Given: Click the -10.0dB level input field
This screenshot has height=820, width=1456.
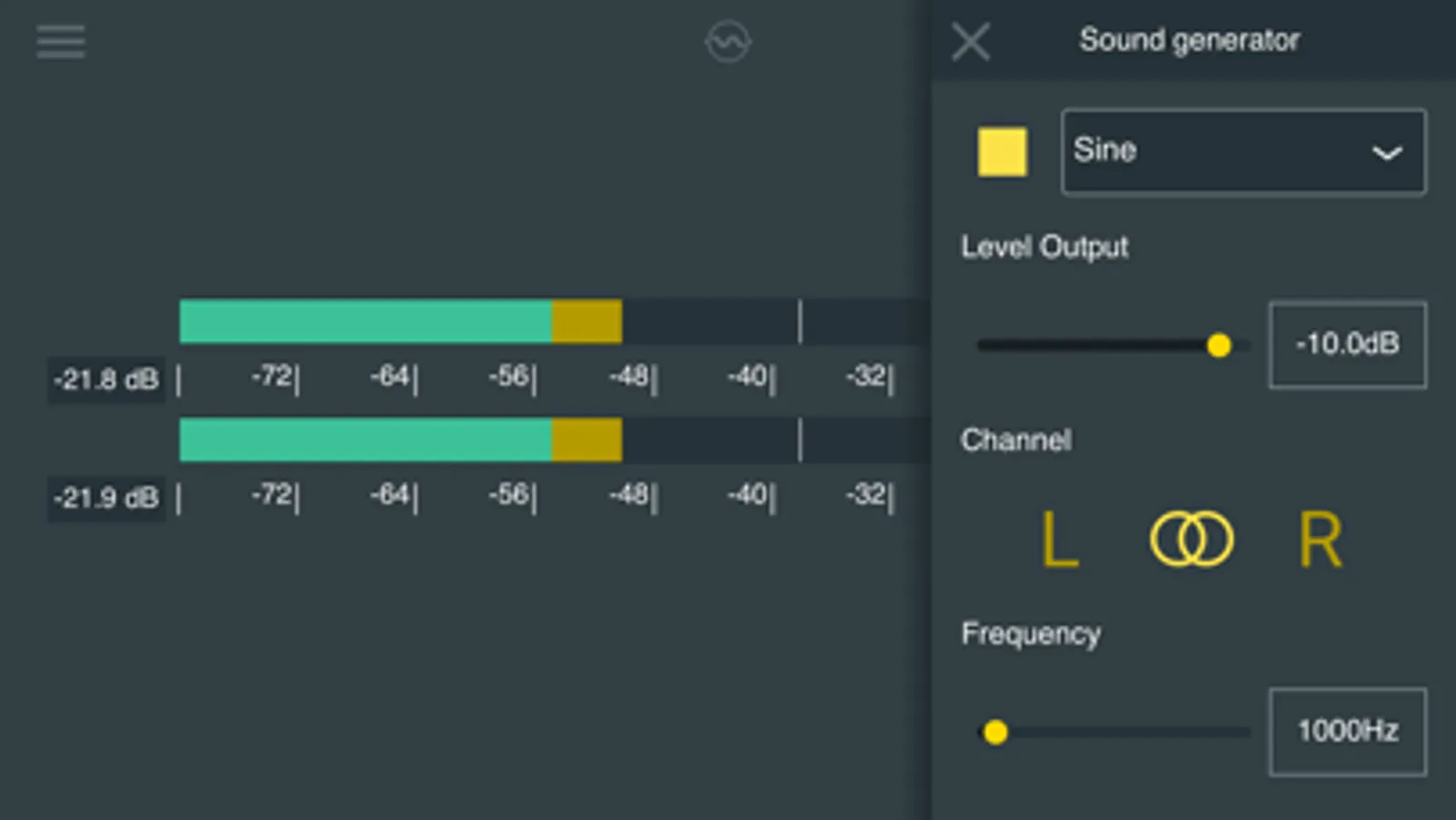Looking at the screenshot, I should (x=1347, y=344).
